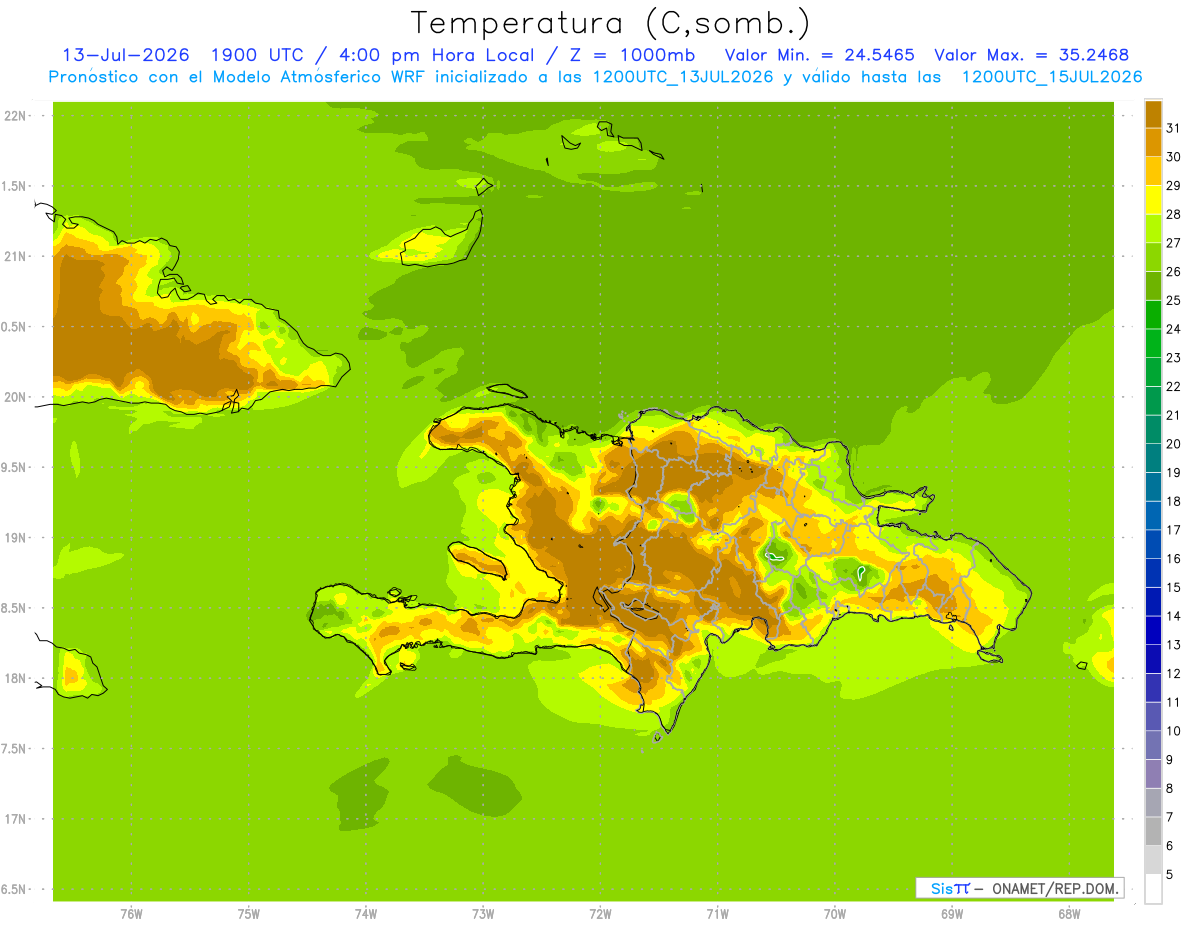Click the "69W" longitude axis label
The height and width of the screenshot is (927, 1200).
point(952,914)
